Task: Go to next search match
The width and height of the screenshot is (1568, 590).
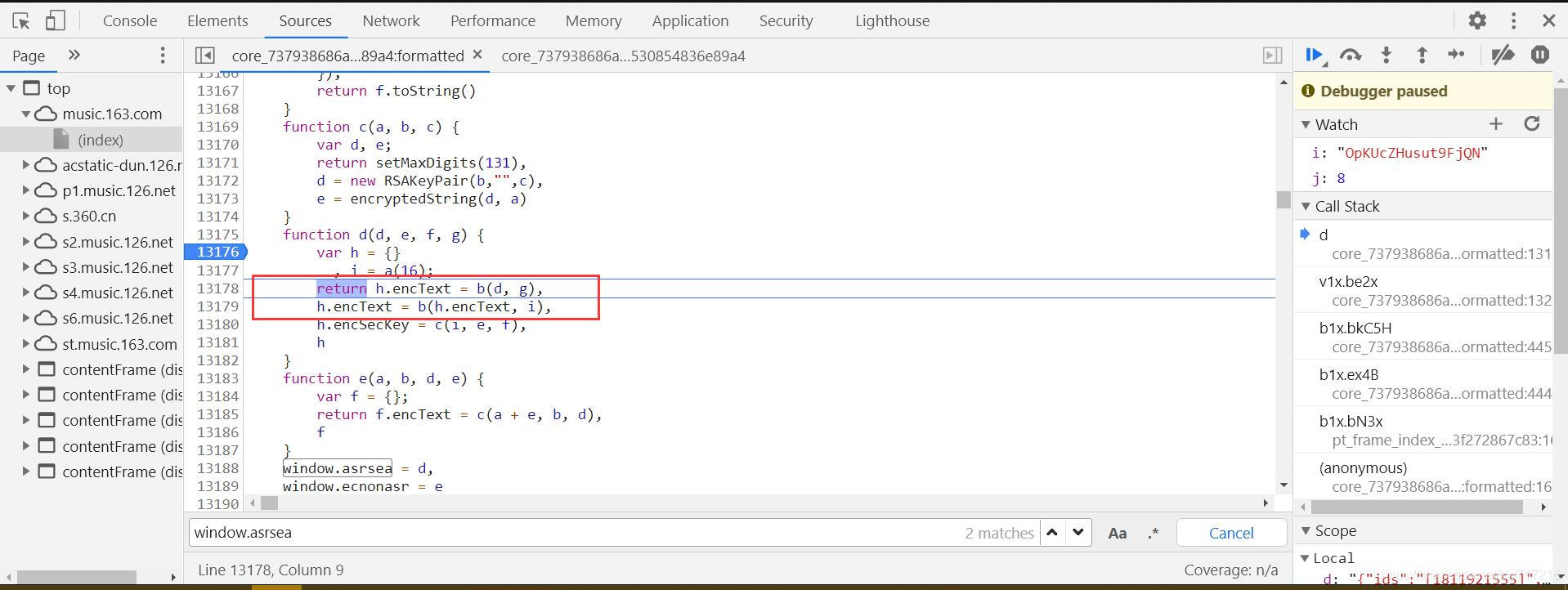Action: pyautogui.click(x=1078, y=532)
